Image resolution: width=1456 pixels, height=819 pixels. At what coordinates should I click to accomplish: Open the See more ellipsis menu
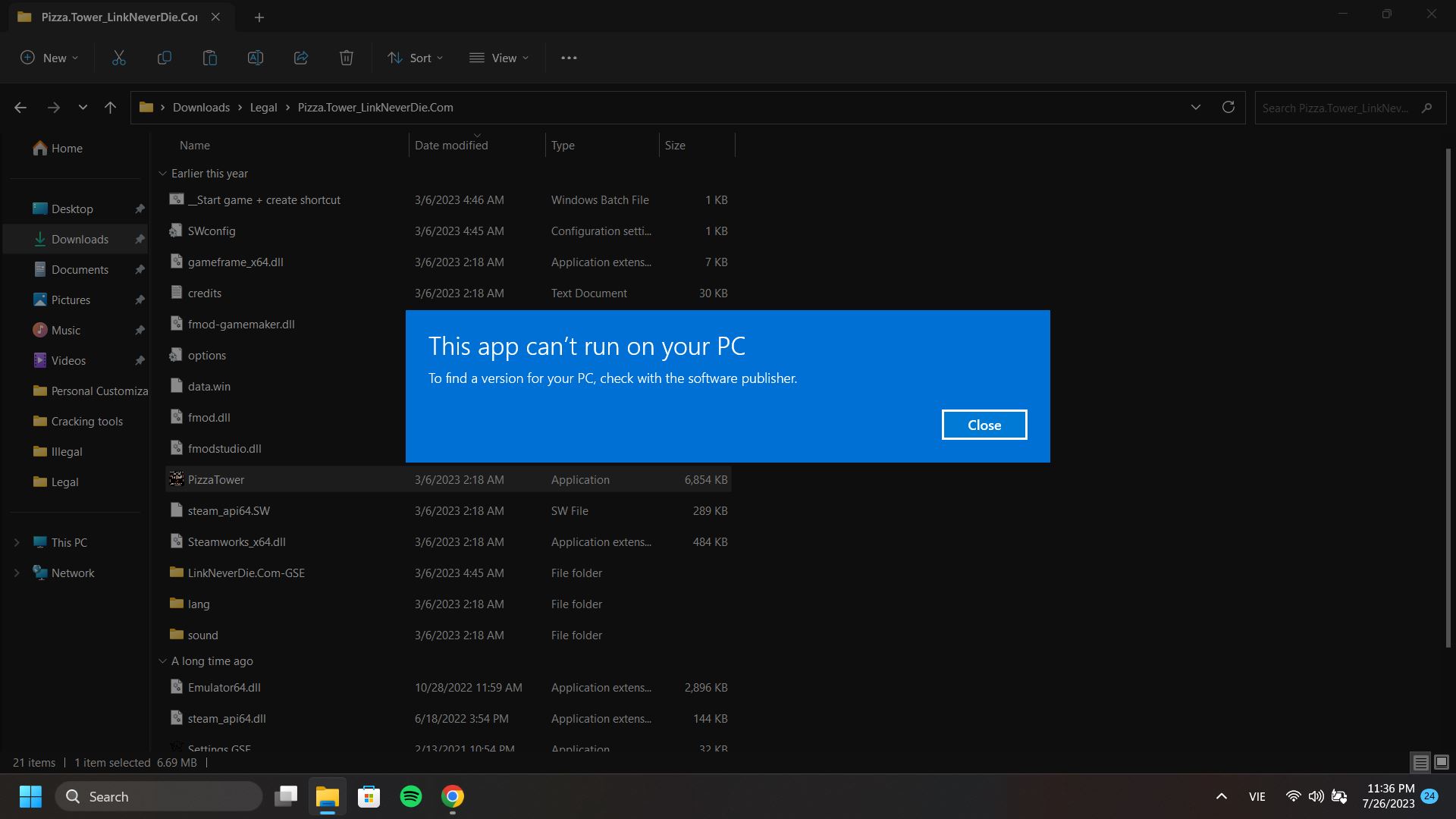tap(569, 58)
